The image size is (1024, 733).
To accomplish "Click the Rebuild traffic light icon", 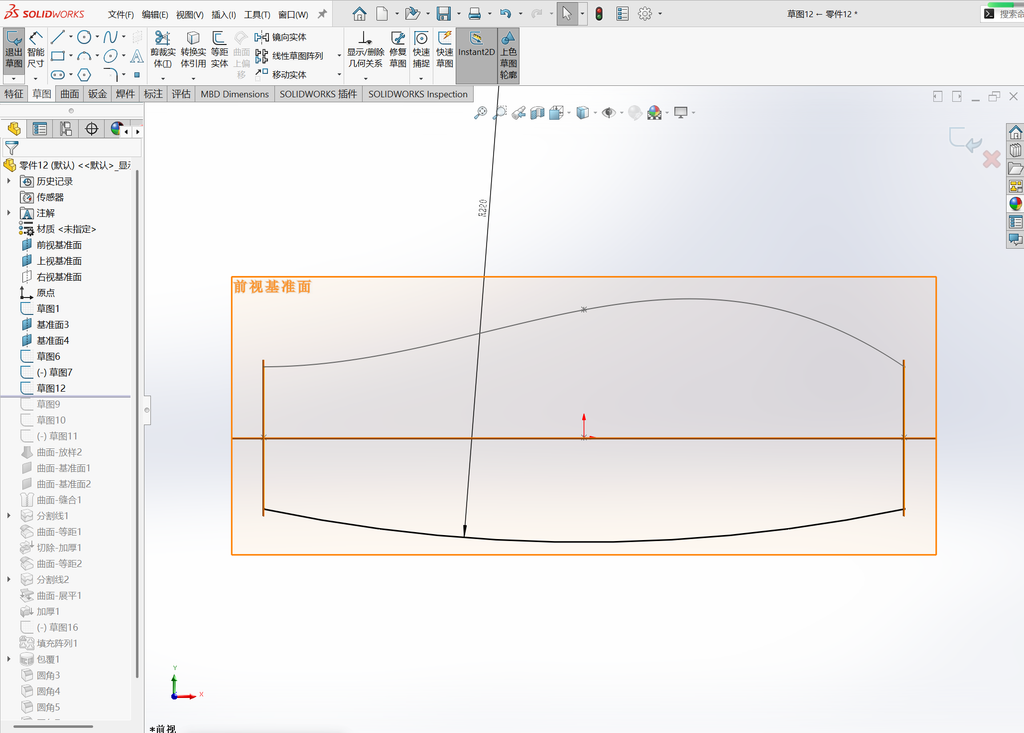I will (599, 14).
